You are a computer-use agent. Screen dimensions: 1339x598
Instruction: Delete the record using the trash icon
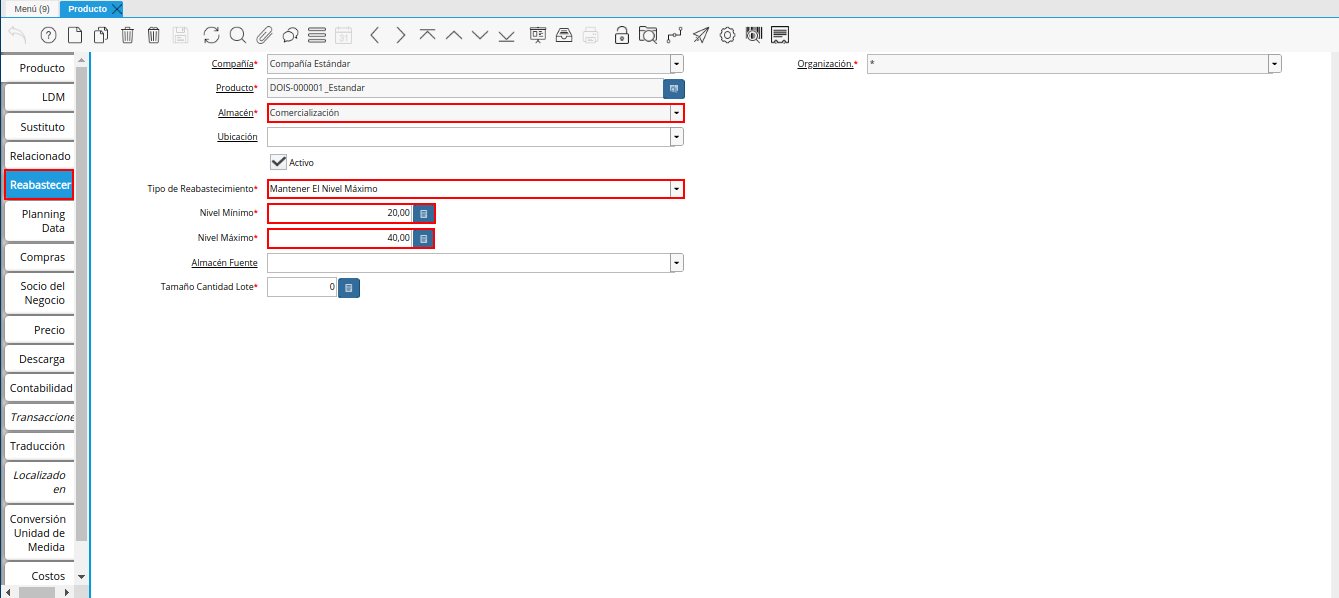(127, 34)
